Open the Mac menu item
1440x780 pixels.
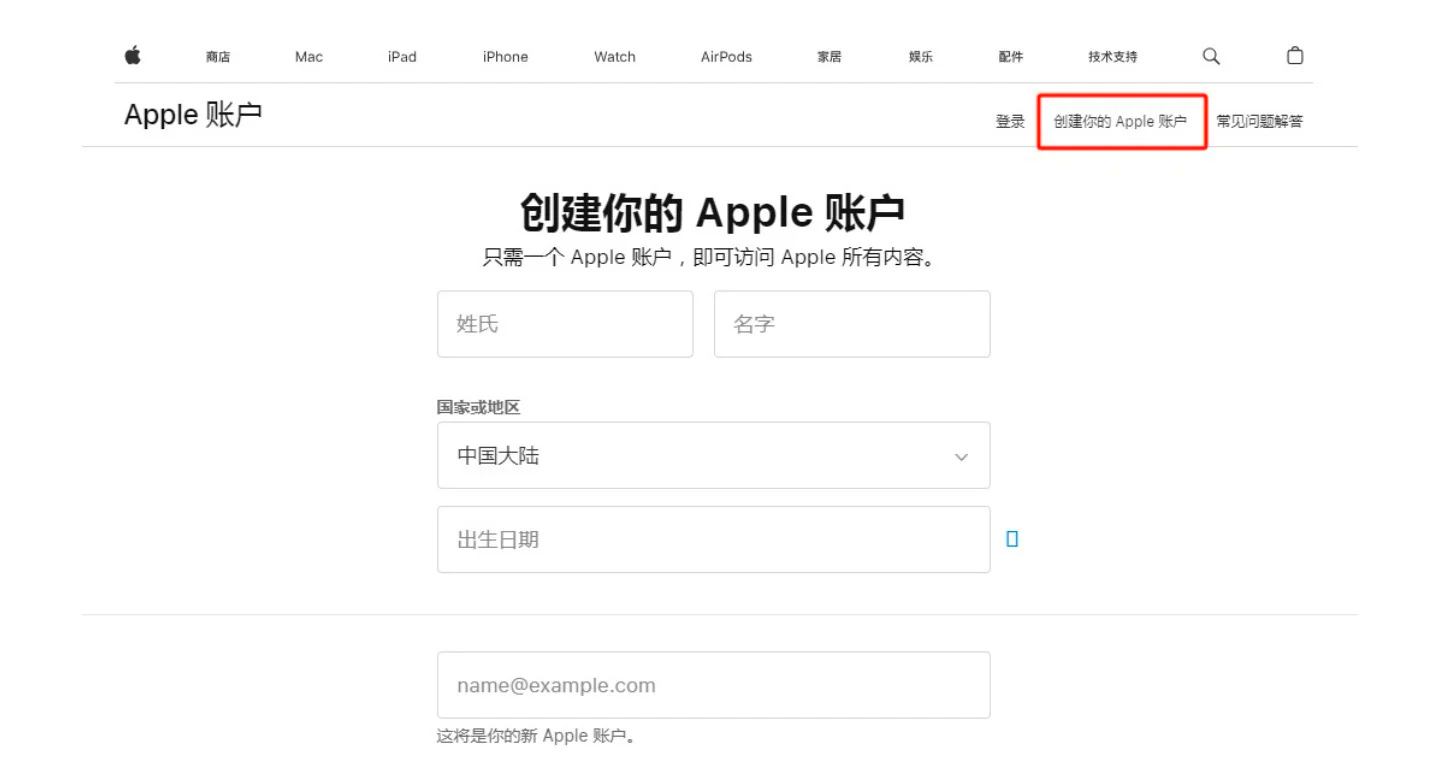click(x=309, y=57)
